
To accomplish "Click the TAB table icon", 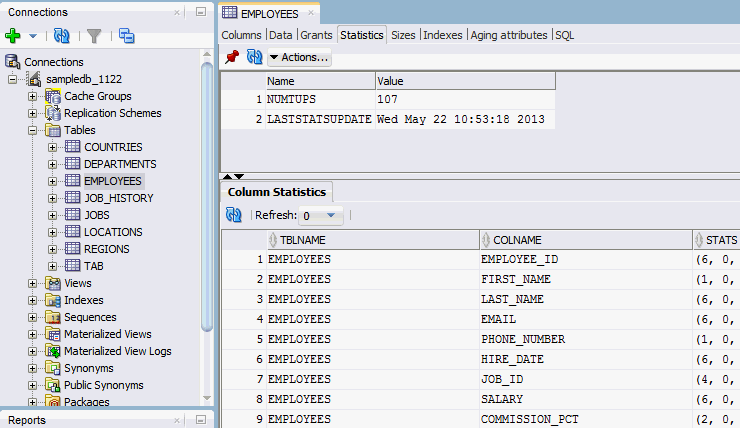I will (72, 266).
